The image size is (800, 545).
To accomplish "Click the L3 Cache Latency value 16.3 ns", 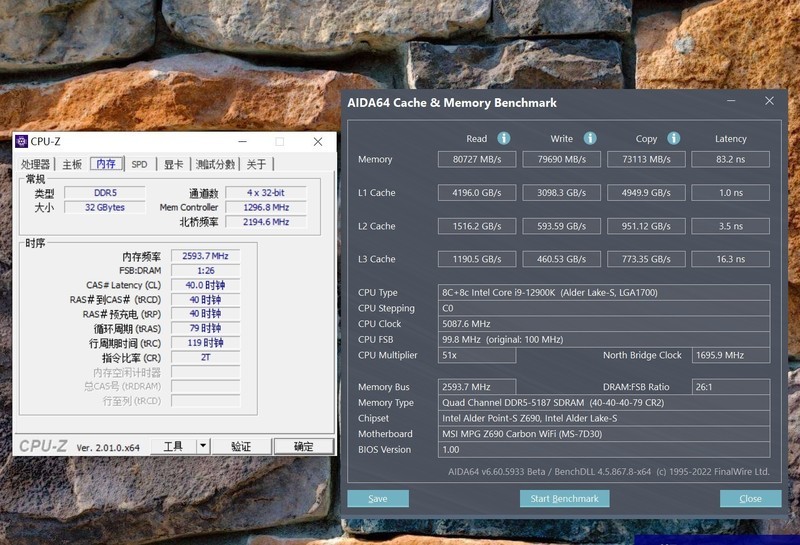I will 731,259.
